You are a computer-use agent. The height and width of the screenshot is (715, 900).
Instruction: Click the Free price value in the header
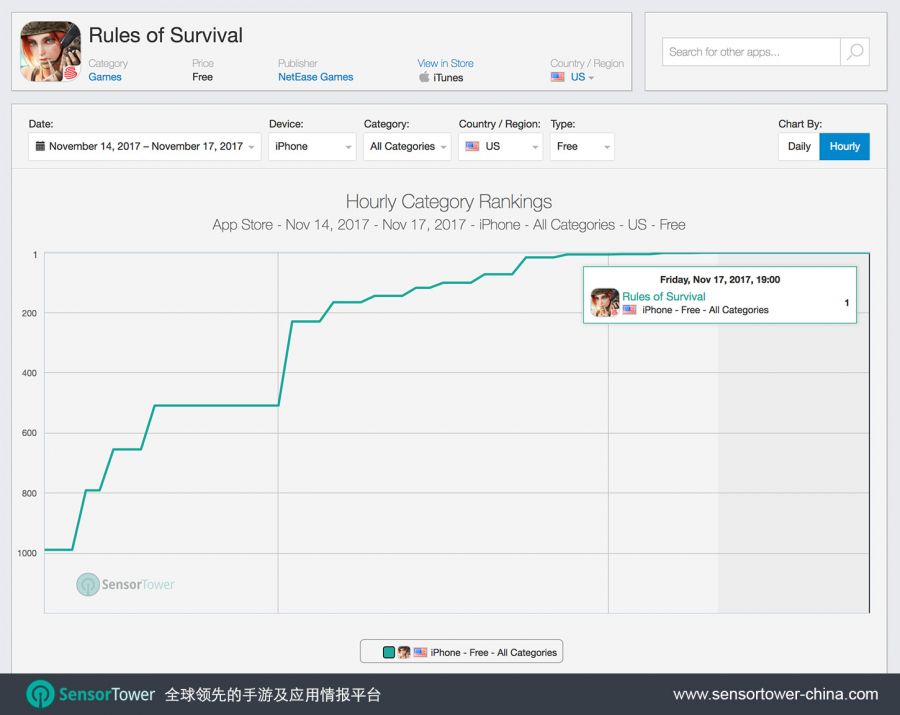point(203,77)
